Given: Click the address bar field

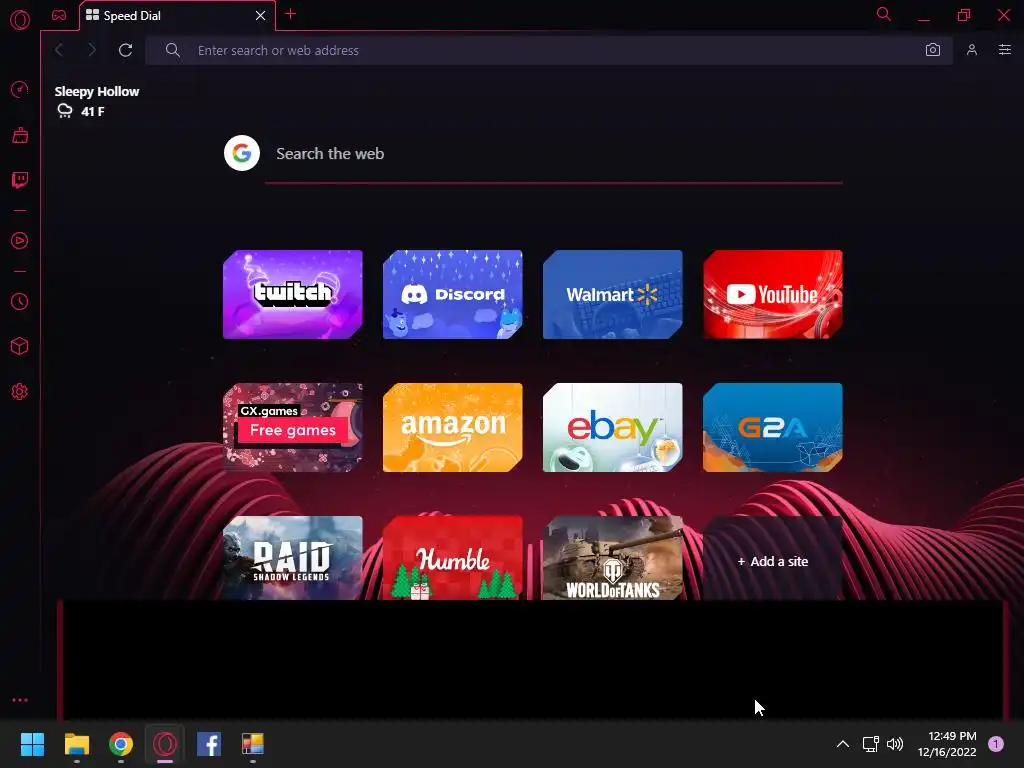Looking at the screenshot, I should pos(549,50).
